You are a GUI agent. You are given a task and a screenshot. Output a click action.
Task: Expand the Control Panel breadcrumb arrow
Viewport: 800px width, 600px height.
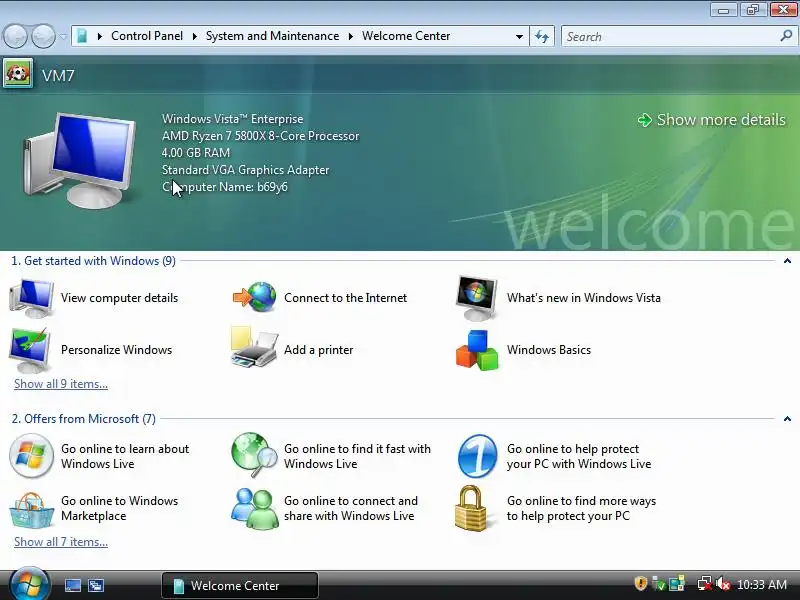[194, 36]
